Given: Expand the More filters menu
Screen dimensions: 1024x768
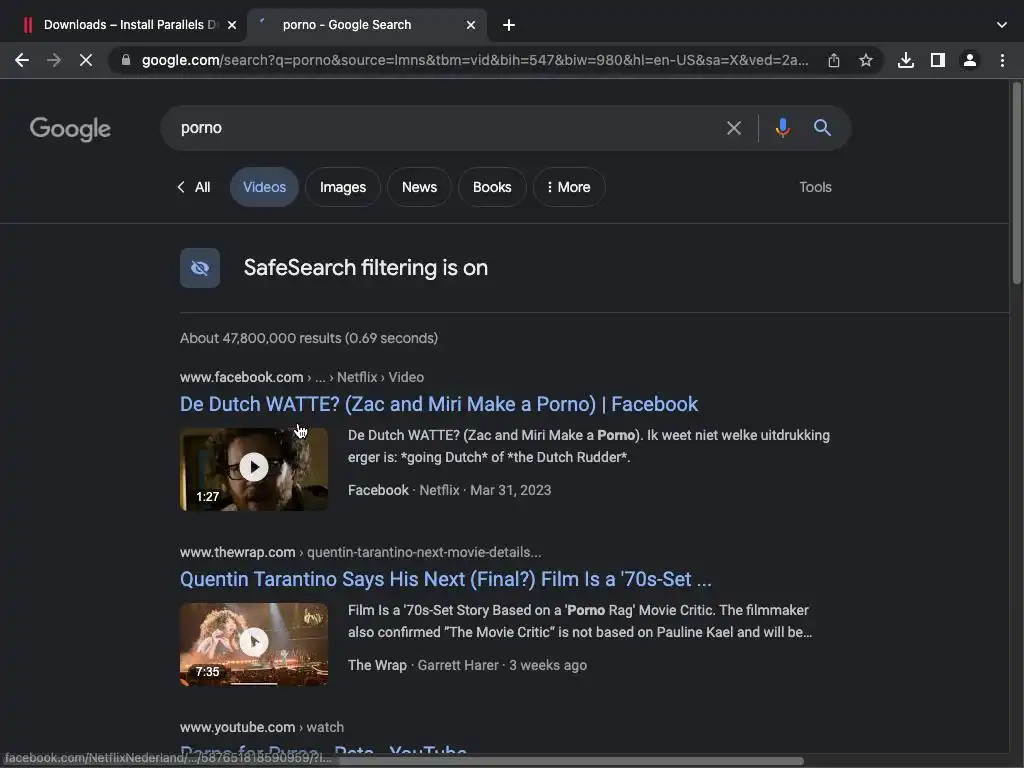Looking at the screenshot, I should [569, 187].
